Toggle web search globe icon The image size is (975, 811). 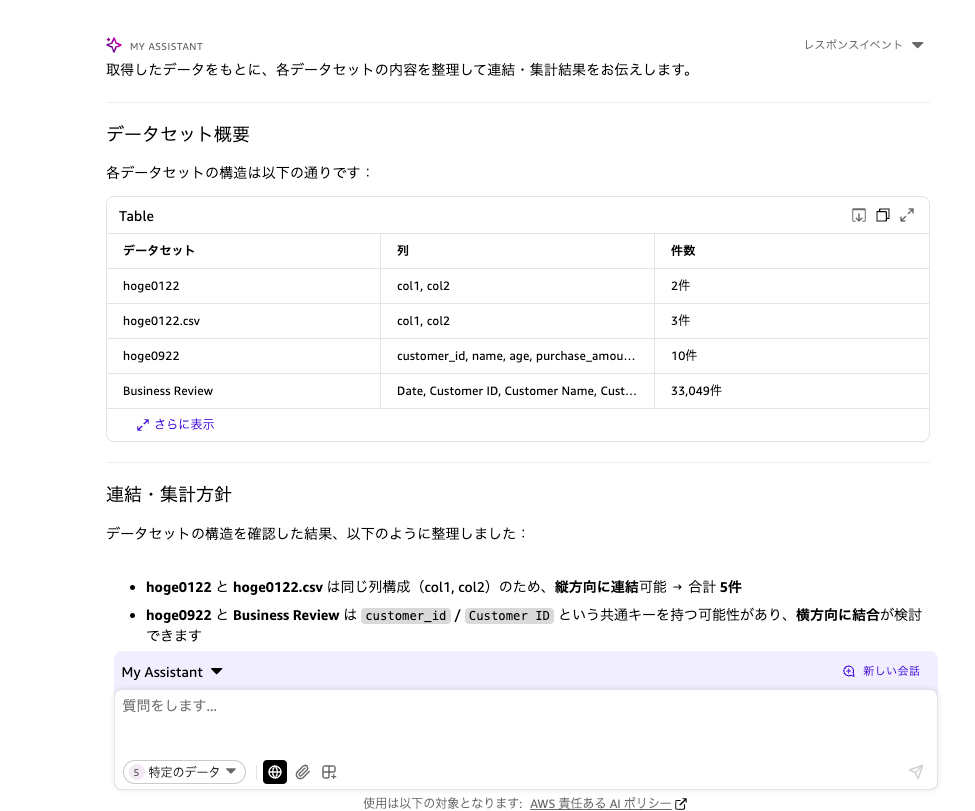[x=275, y=772]
